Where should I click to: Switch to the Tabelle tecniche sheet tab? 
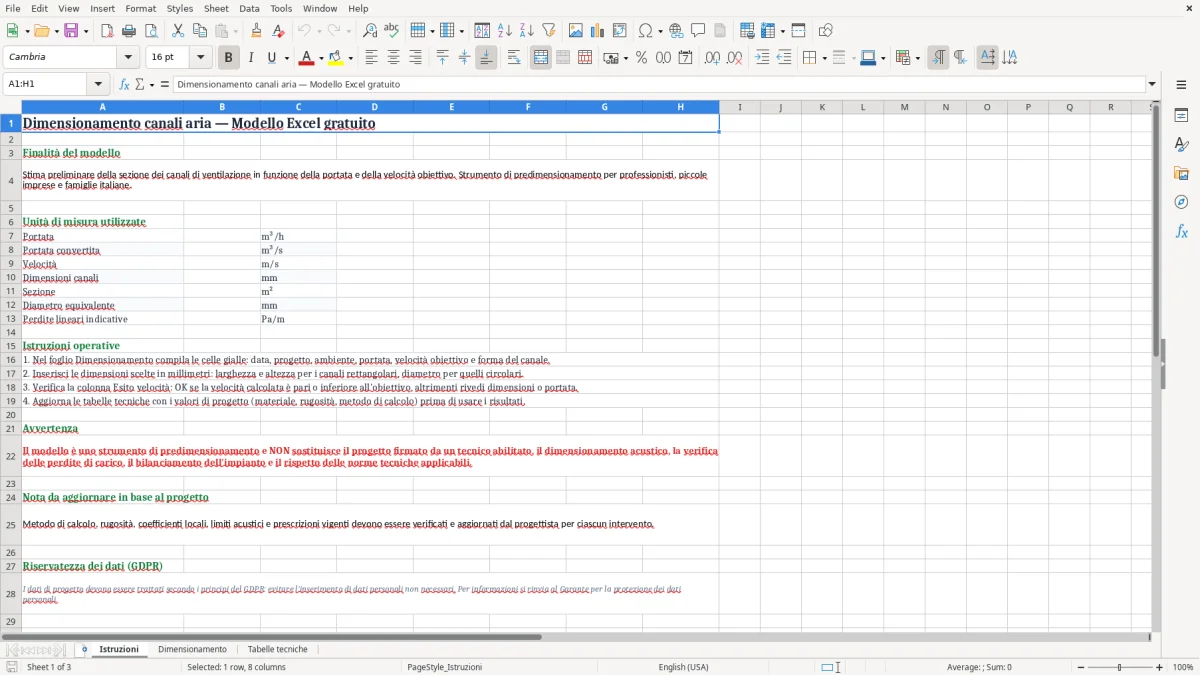pyautogui.click(x=277, y=649)
